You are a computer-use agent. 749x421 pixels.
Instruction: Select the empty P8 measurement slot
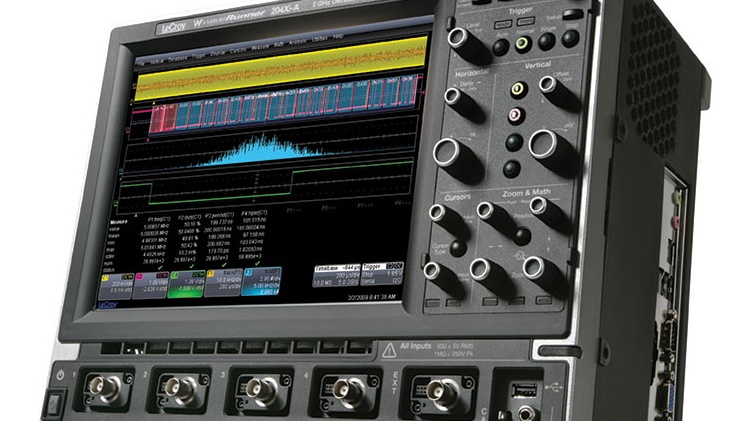pos(402,203)
